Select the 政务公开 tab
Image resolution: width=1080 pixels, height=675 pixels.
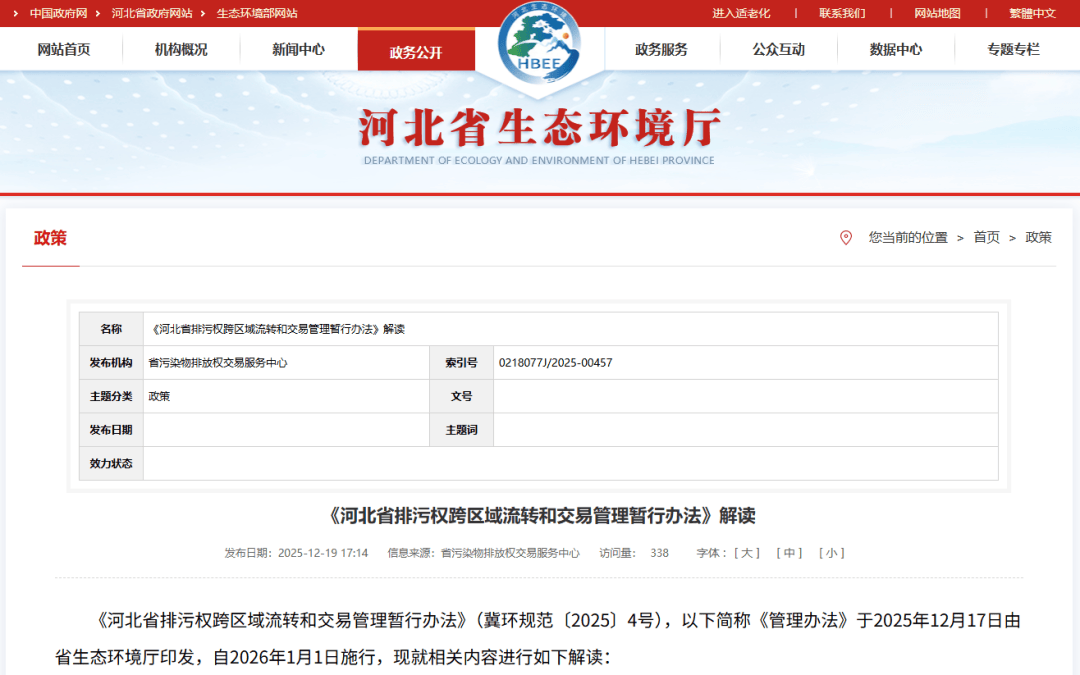416,52
